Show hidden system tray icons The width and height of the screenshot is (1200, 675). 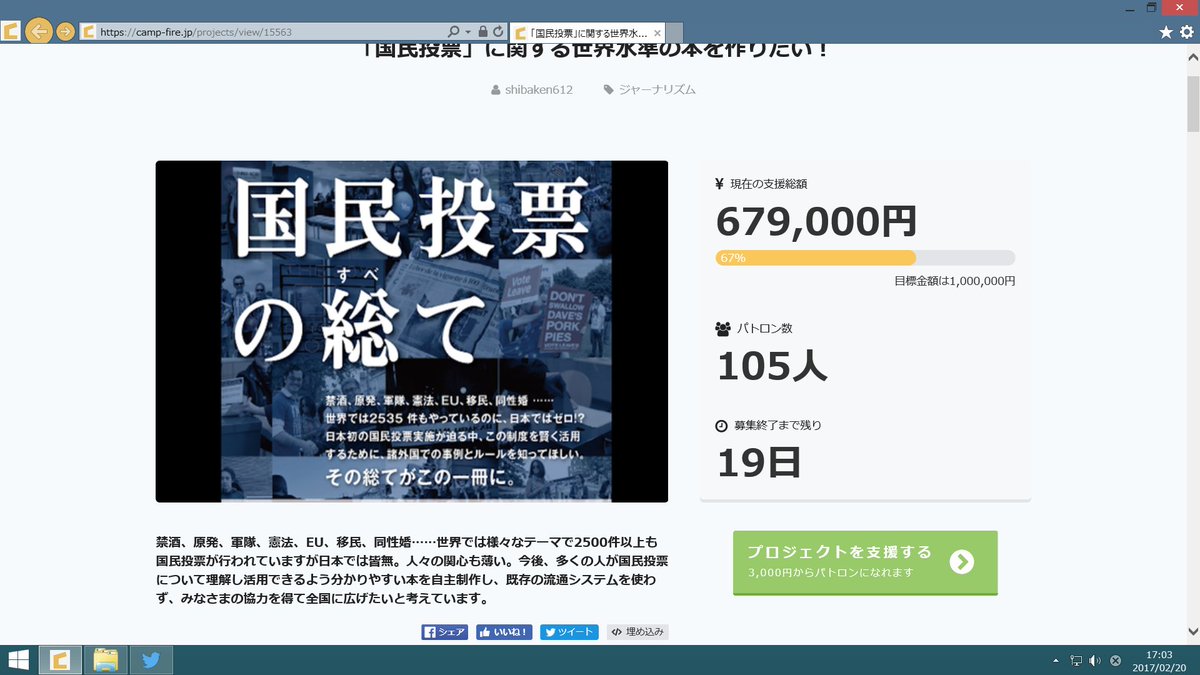(x=1056, y=661)
